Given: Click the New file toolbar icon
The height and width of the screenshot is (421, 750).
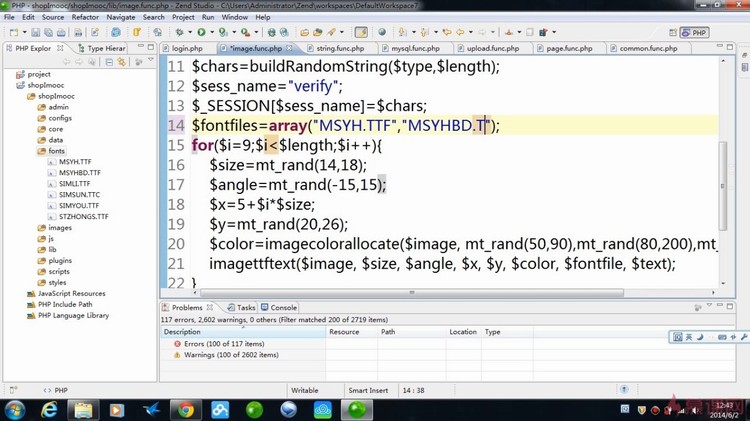Looking at the screenshot, I should pyautogui.click(x=13, y=33).
